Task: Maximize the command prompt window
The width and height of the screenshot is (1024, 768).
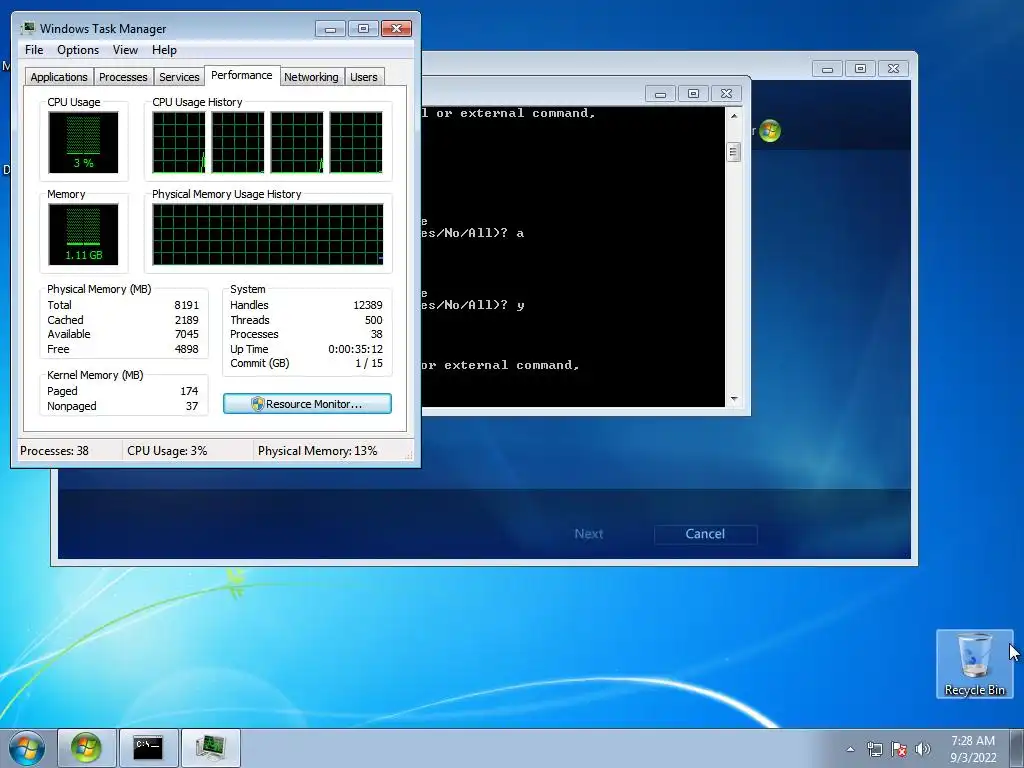Action: tap(694, 94)
